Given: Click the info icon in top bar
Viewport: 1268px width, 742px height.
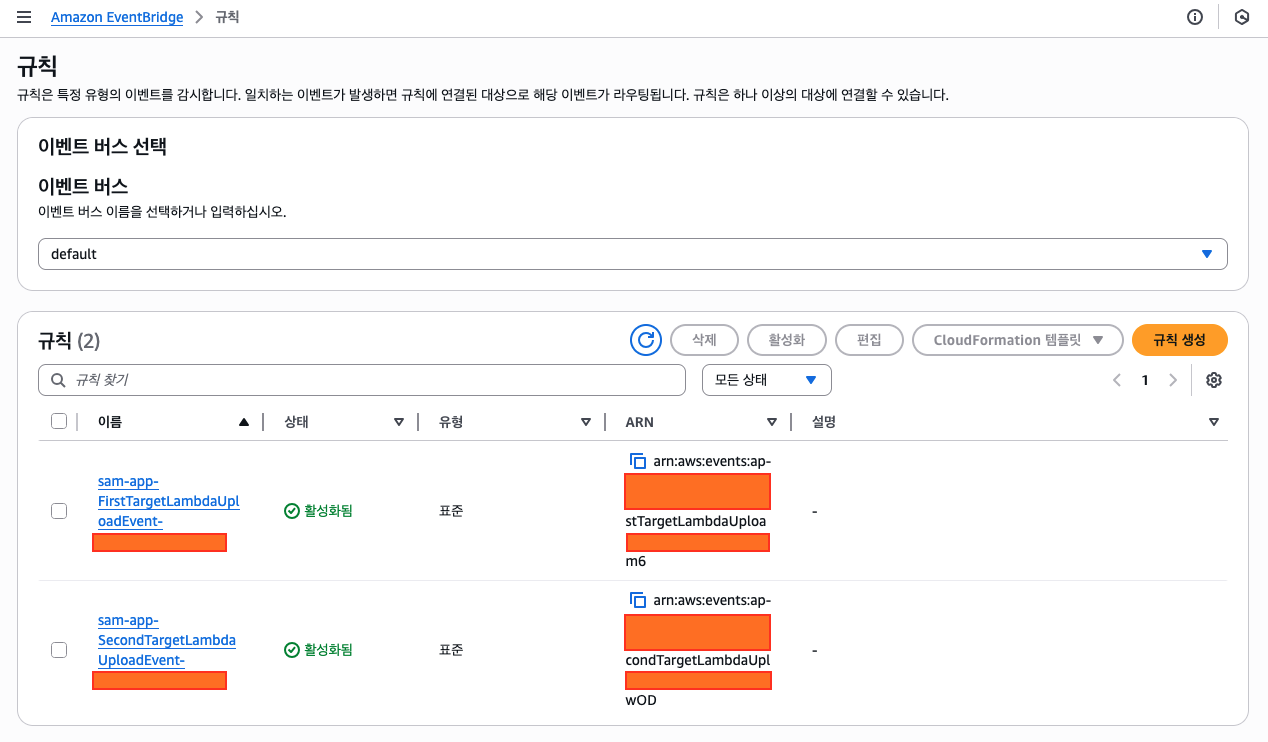Looking at the screenshot, I should pyautogui.click(x=1195, y=17).
